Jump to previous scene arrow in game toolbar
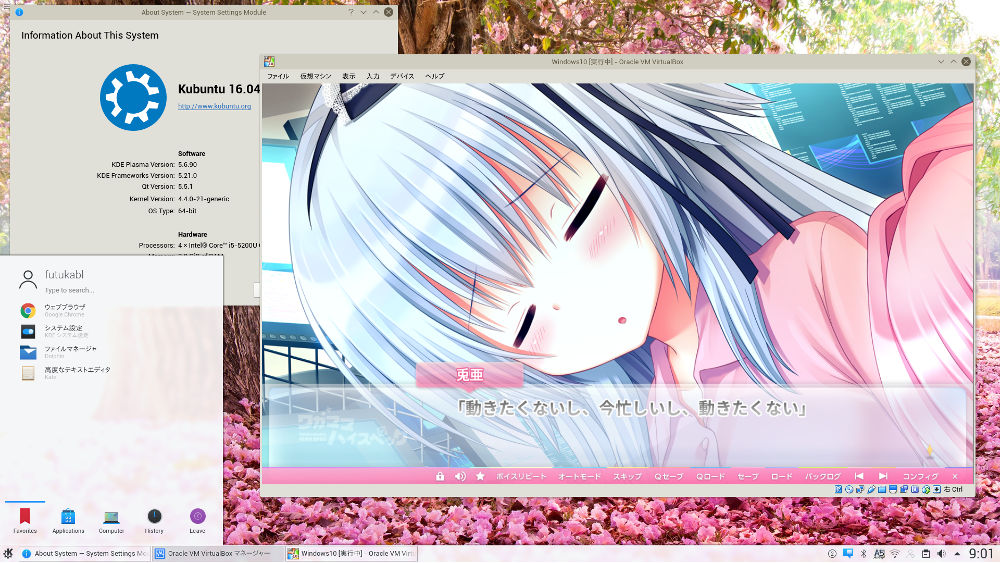 tap(859, 476)
